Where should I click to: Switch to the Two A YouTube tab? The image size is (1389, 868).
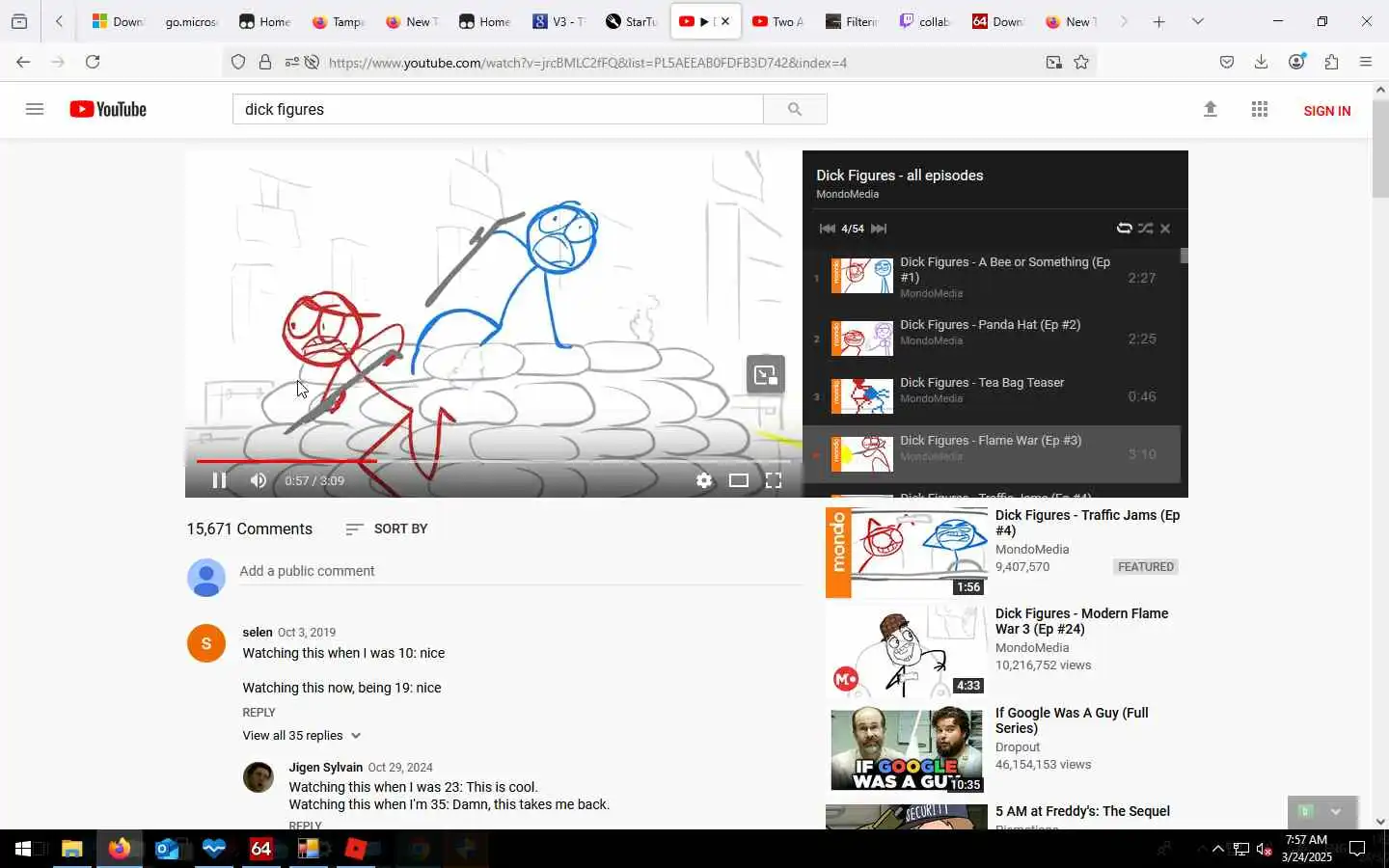[778, 21]
